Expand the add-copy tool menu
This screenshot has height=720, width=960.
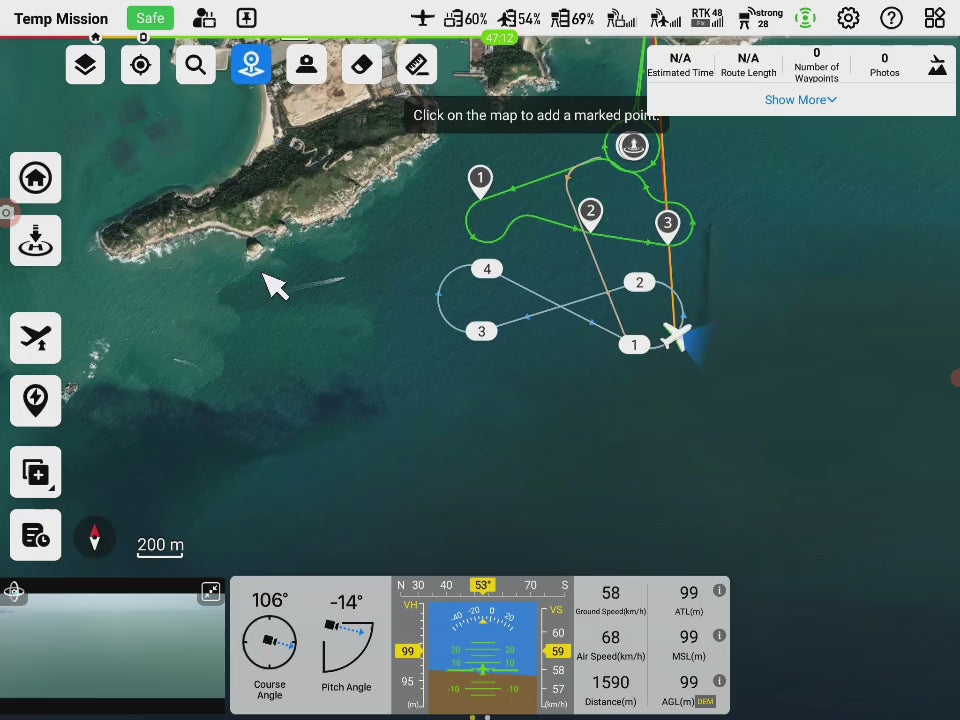tap(36, 473)
